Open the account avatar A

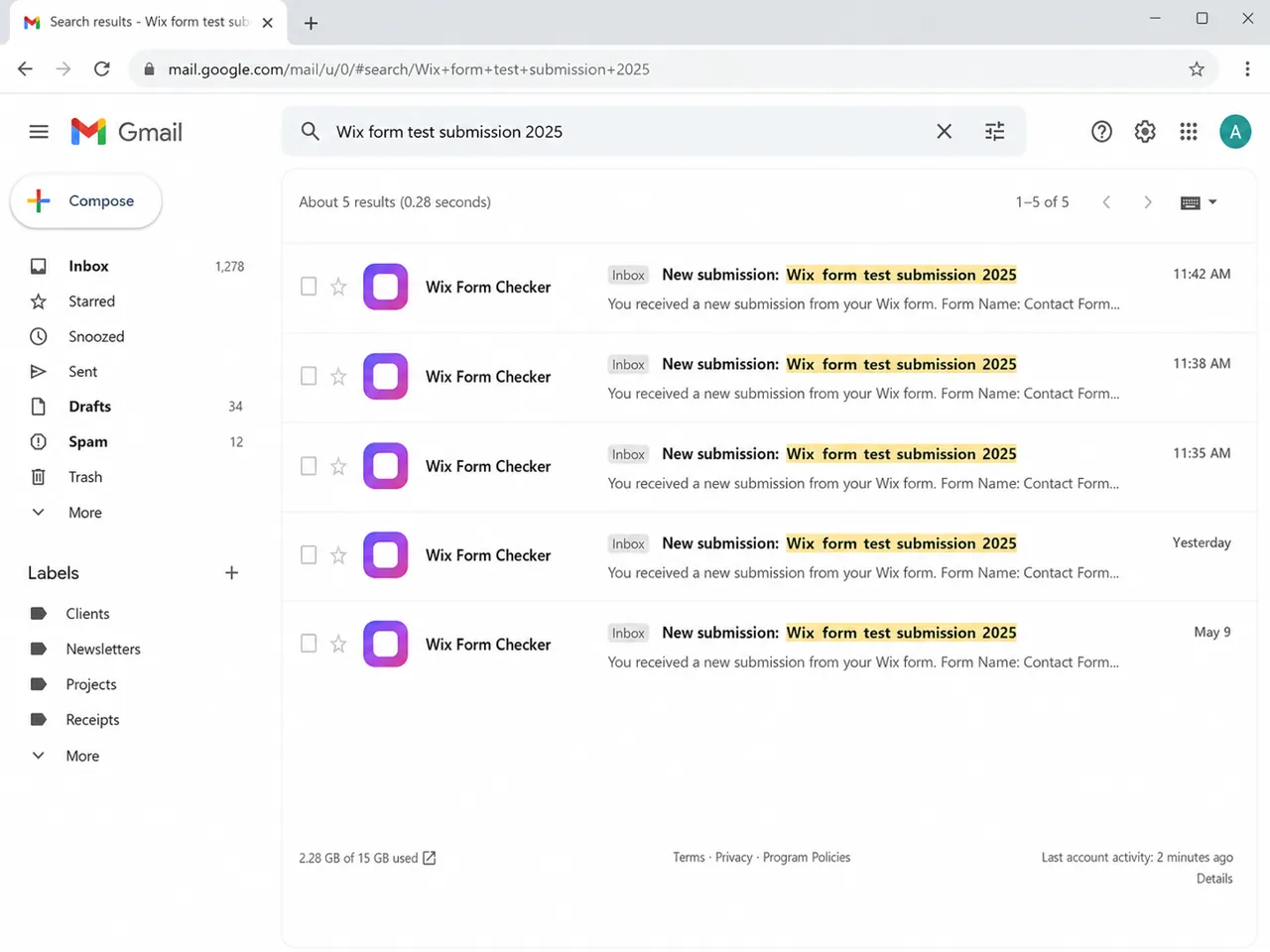point(1235,131)
